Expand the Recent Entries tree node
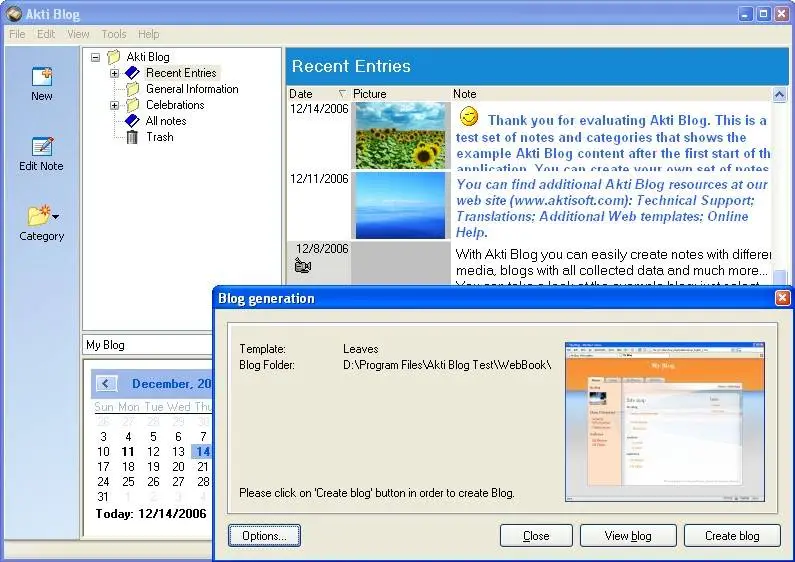Viewport: 795px width, 562px height. coord(115,73)
